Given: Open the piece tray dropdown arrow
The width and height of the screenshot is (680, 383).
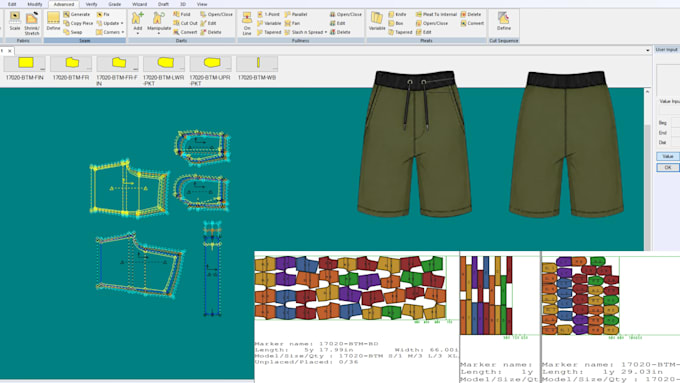Looking at the screenshot, I should tap(647, 50).
